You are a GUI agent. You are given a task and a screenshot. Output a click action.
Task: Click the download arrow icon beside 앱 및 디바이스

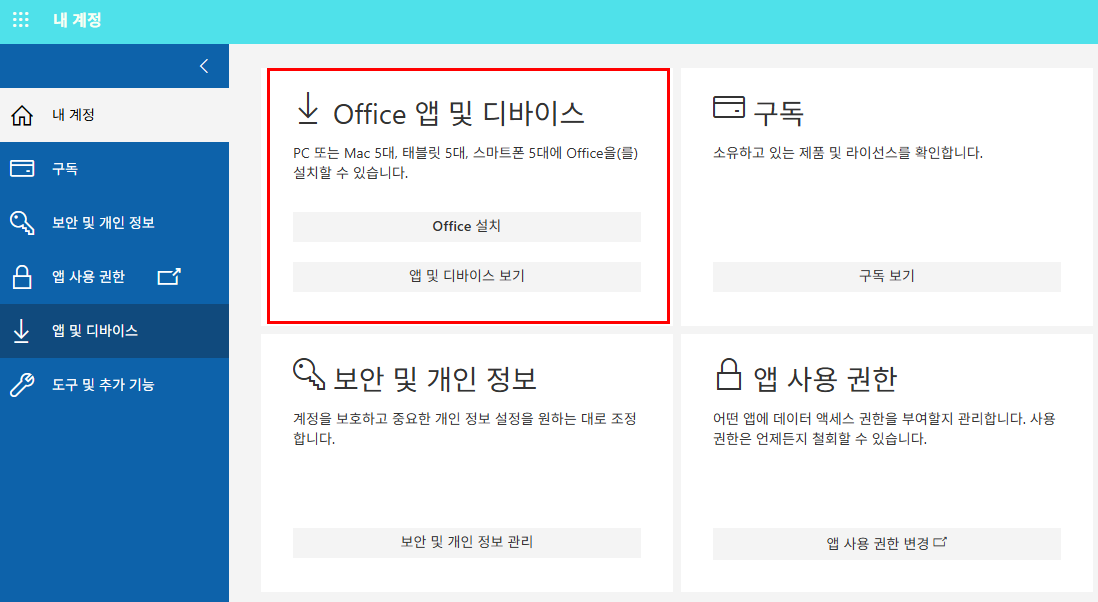22,330
